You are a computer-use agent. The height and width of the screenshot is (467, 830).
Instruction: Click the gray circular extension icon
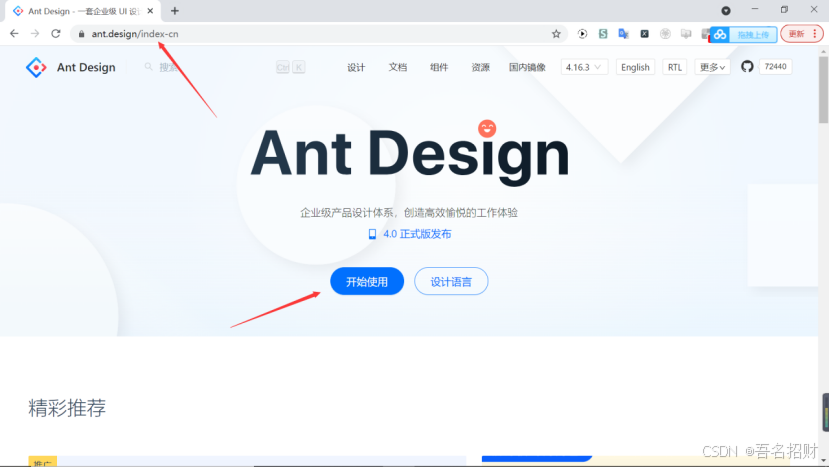point(665,34)
